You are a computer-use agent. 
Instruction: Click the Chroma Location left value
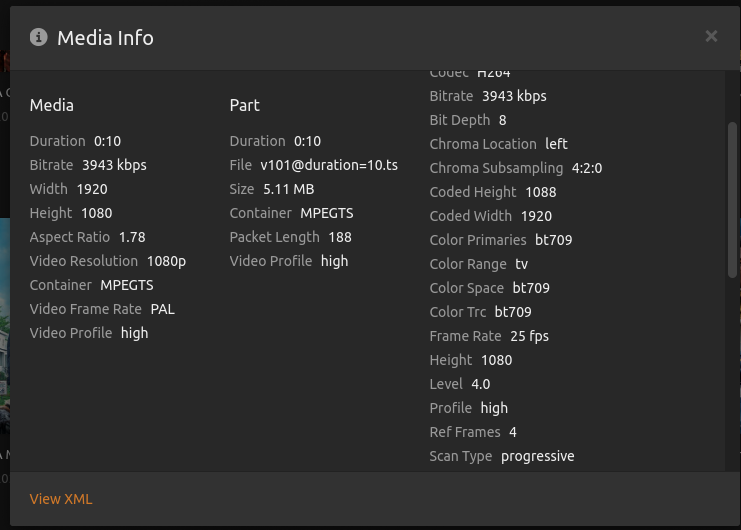[x=556, y=144]
